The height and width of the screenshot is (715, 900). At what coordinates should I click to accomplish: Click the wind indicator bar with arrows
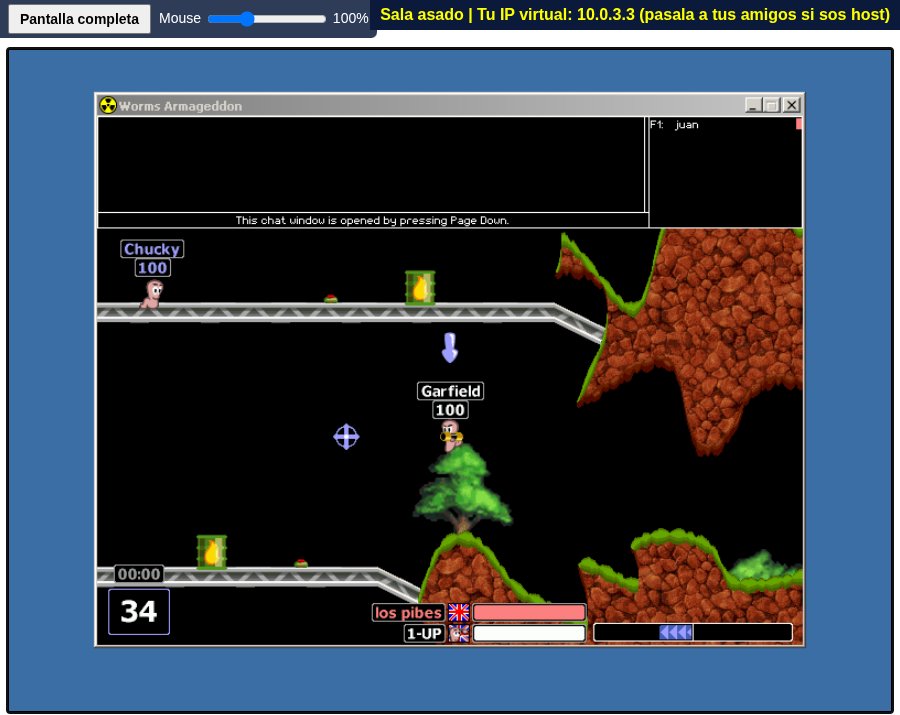click(x=693, y=632)
